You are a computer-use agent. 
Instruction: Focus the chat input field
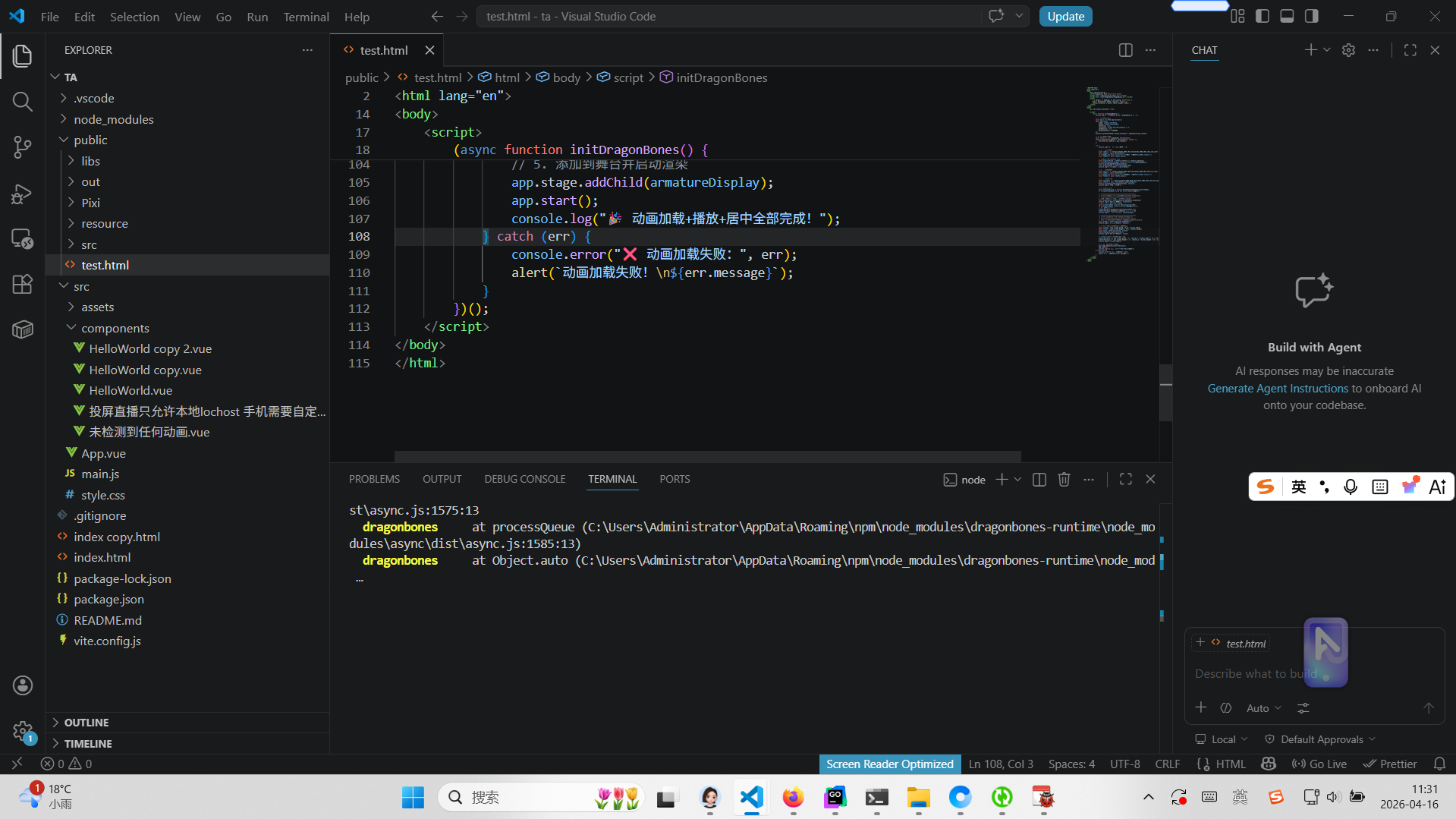[x=1313, y=674]
